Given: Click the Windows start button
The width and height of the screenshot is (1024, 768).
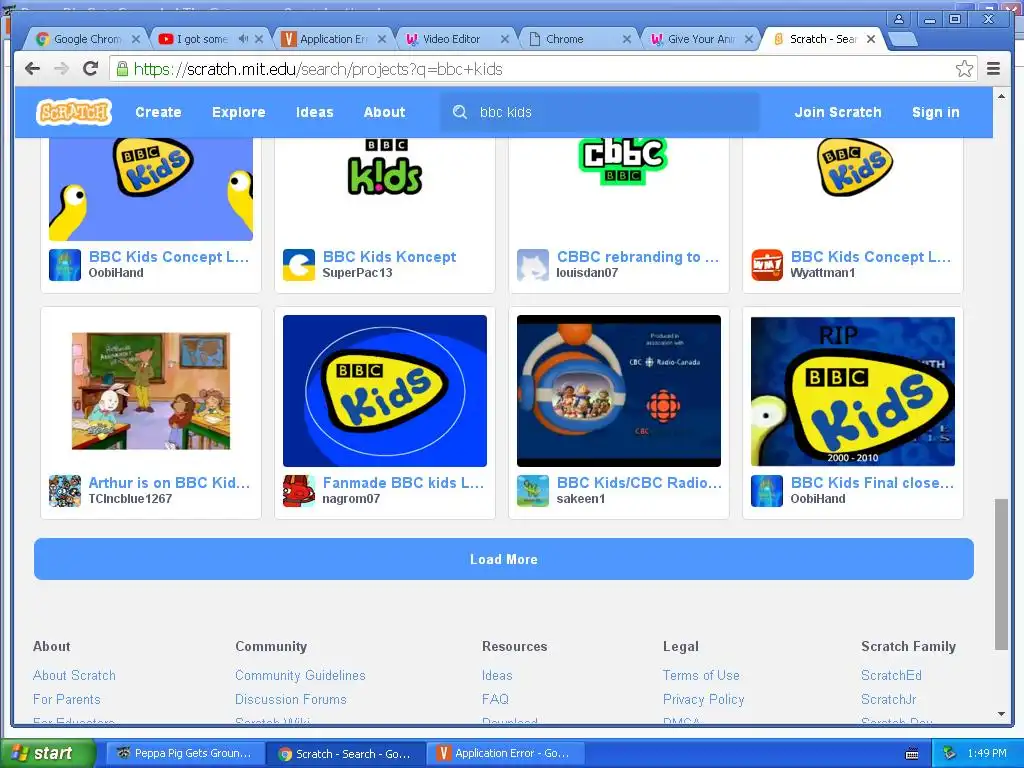Looking at the screenshot, I should (x=48, y=753).
